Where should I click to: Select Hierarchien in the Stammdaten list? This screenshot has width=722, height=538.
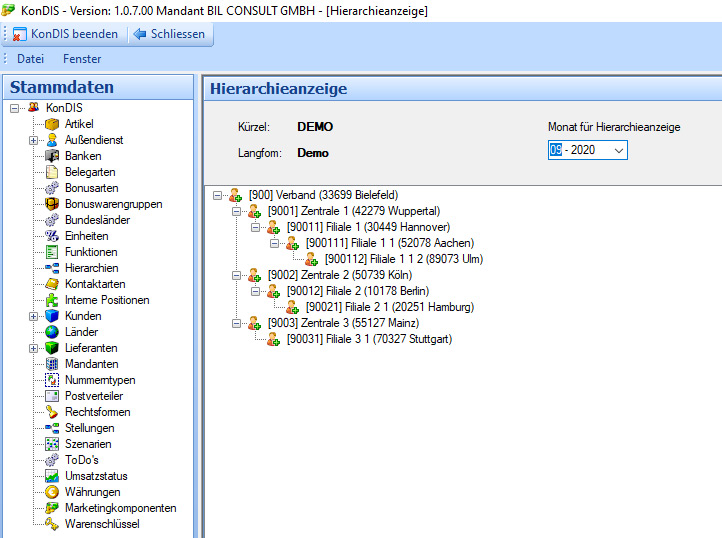pyautogui.click(x=91, y=268)
